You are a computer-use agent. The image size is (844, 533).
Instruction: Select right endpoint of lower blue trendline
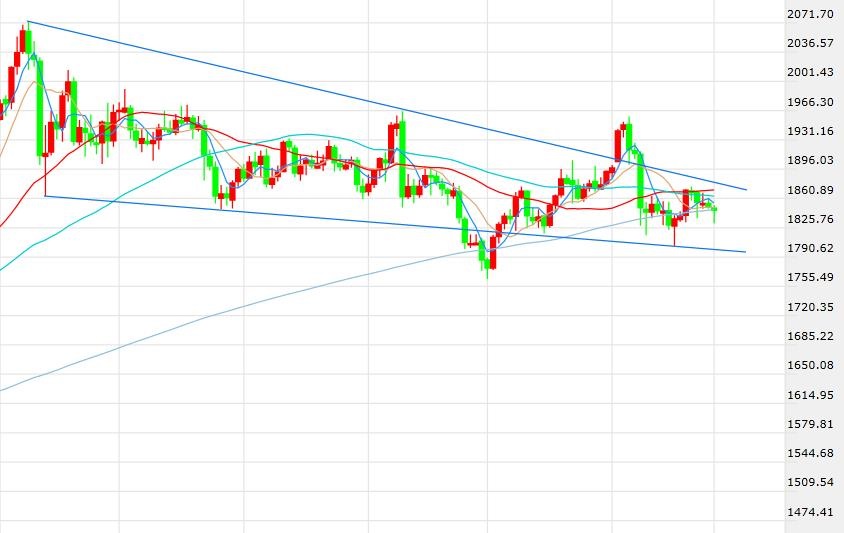tap(745, 251)
